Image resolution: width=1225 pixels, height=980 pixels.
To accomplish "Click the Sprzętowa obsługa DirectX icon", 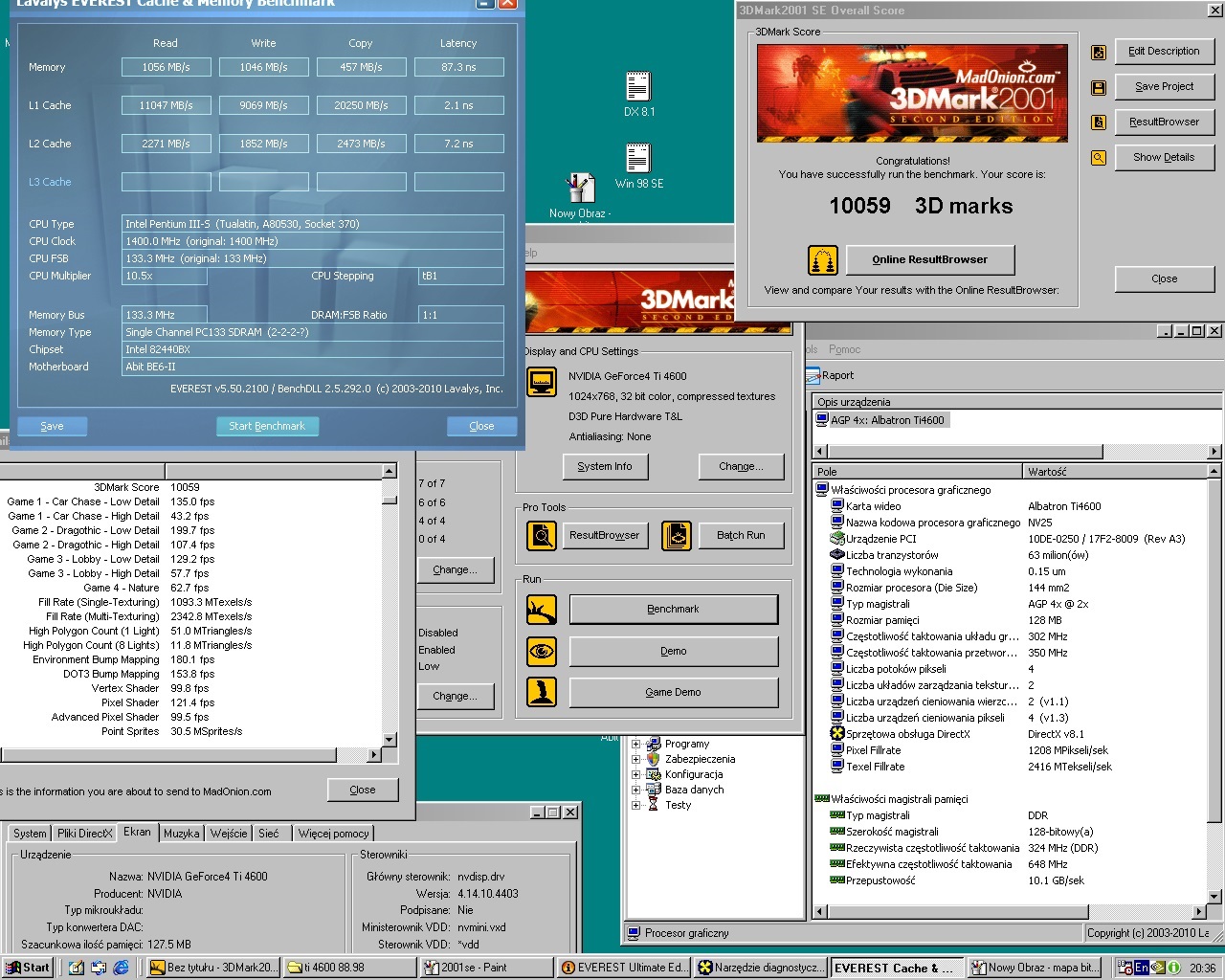I will (x=837, y=734).
